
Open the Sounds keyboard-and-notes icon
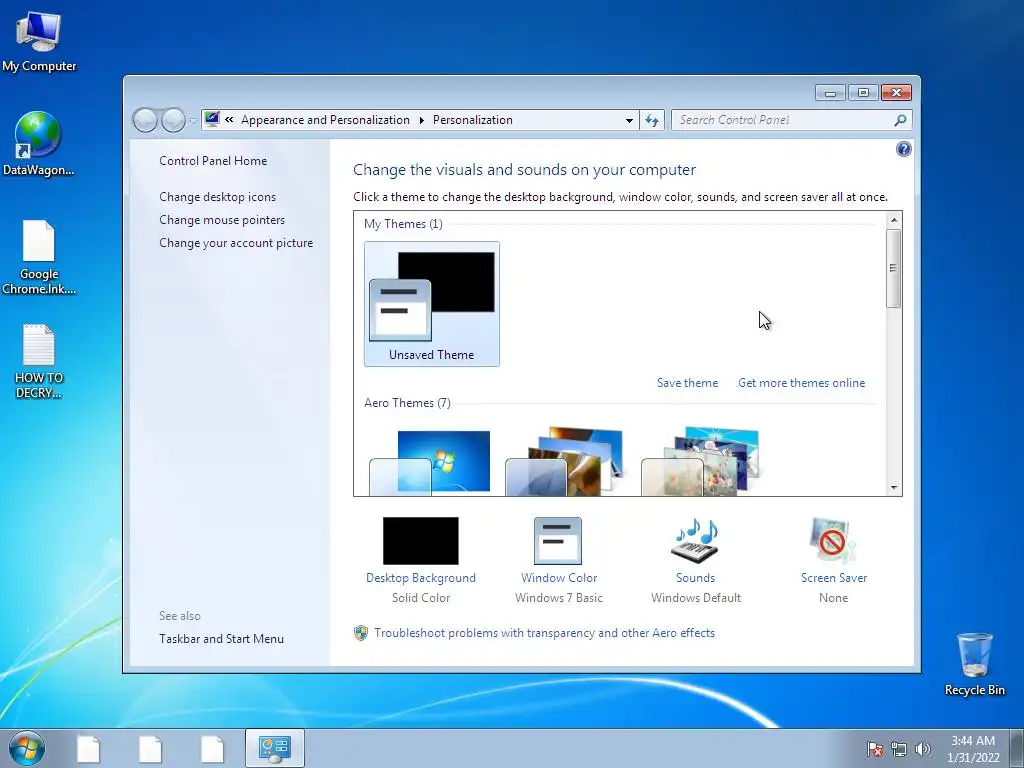click(695, 541)
